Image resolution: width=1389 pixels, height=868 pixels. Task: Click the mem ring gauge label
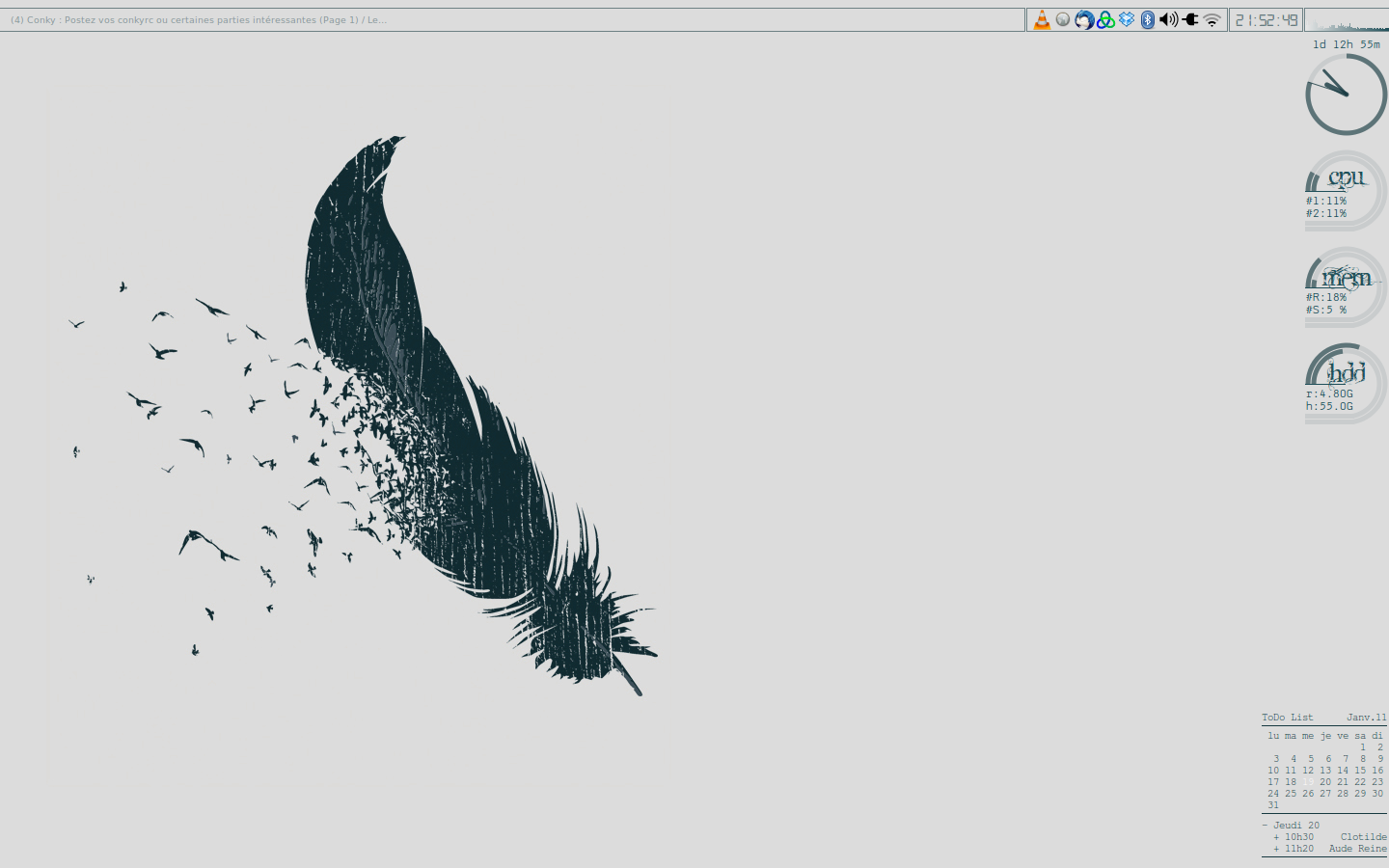coord(1347,278)
